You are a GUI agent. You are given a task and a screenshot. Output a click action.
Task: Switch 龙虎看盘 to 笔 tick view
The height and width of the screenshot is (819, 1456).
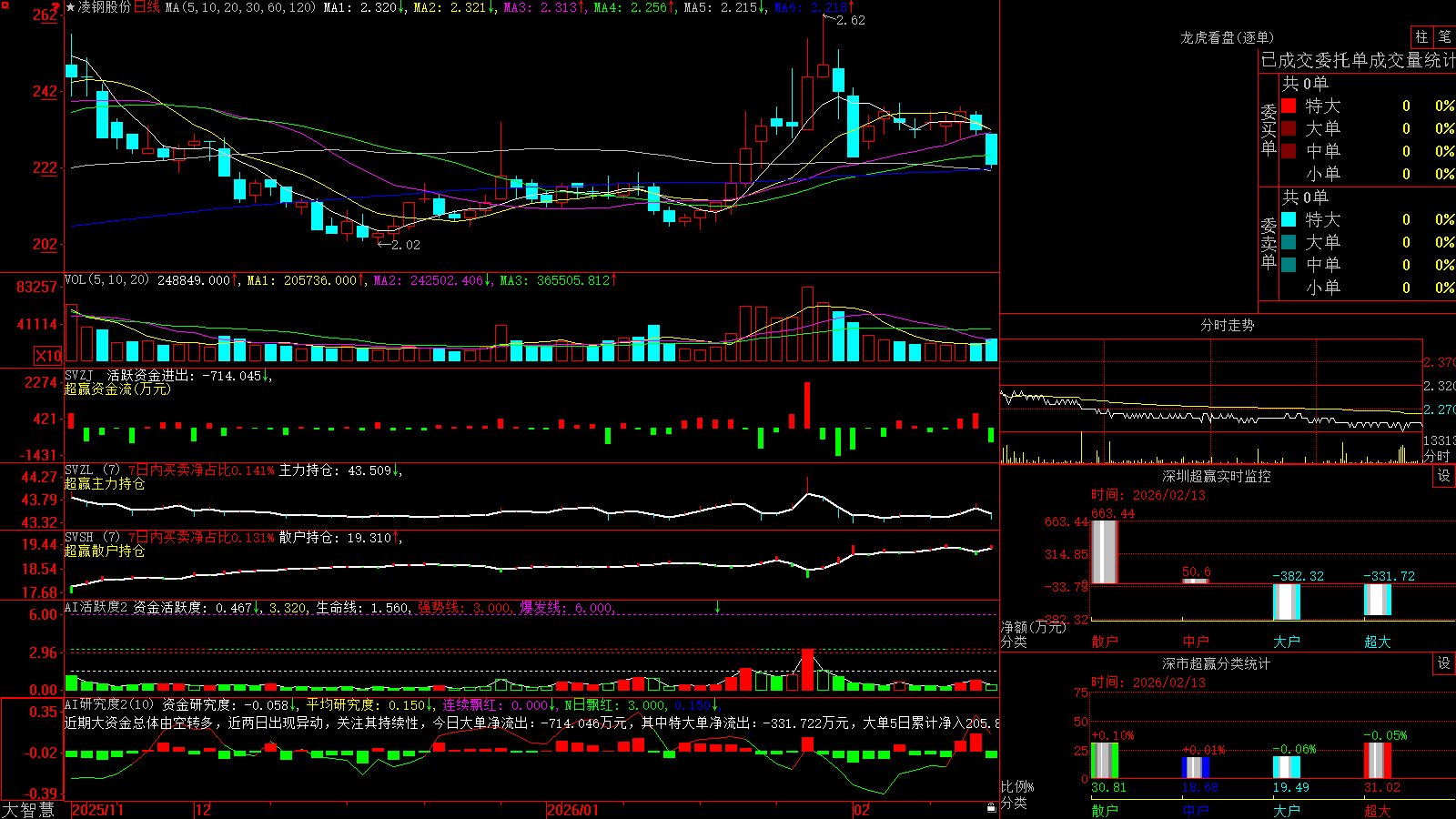coord(1444,36)
